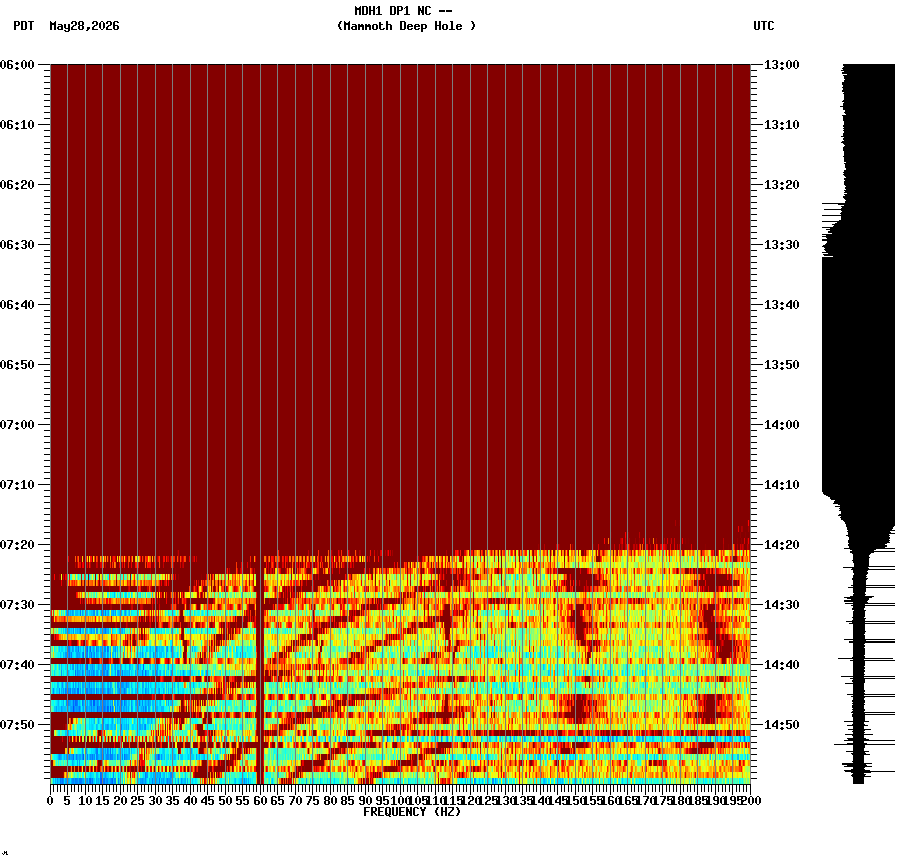Screen dimensions: 902x864
Task: Click the 07:20 PDT time label
Action: 17,545
